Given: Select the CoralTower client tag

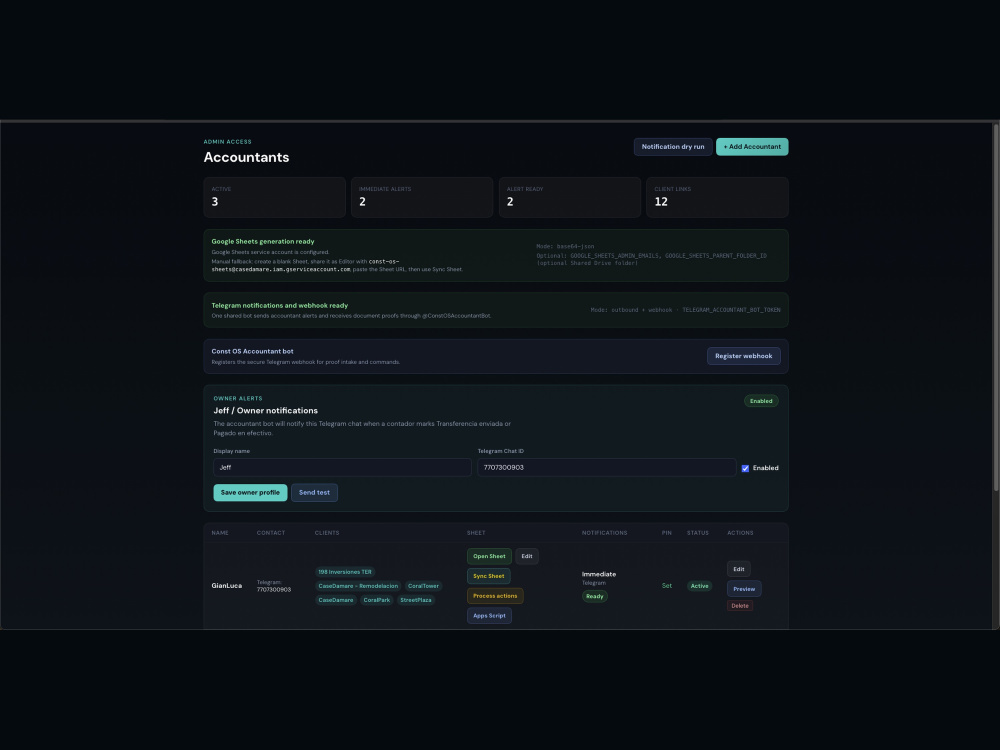Looking at the screenshot, I should click(x=423, y=586).
